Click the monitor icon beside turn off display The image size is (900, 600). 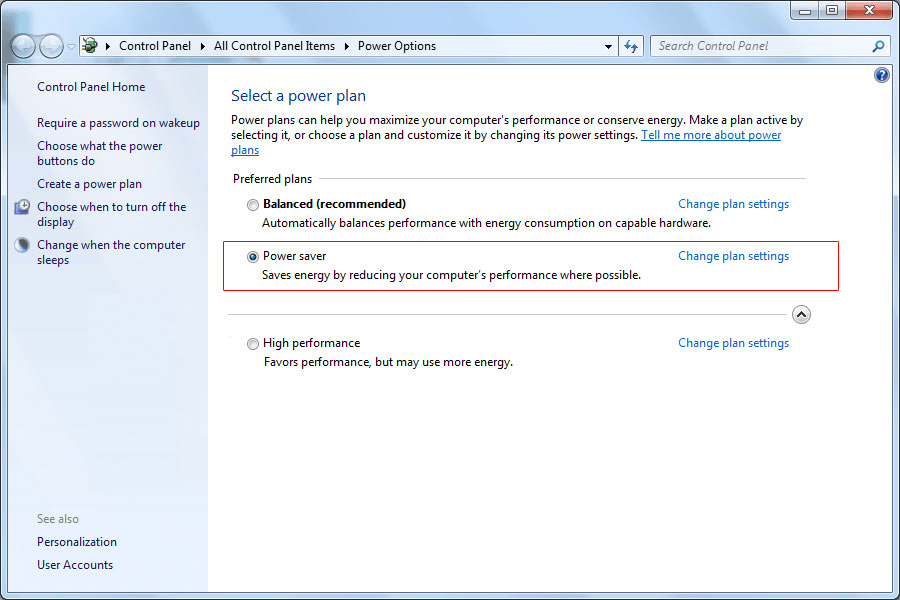point(22,207)
